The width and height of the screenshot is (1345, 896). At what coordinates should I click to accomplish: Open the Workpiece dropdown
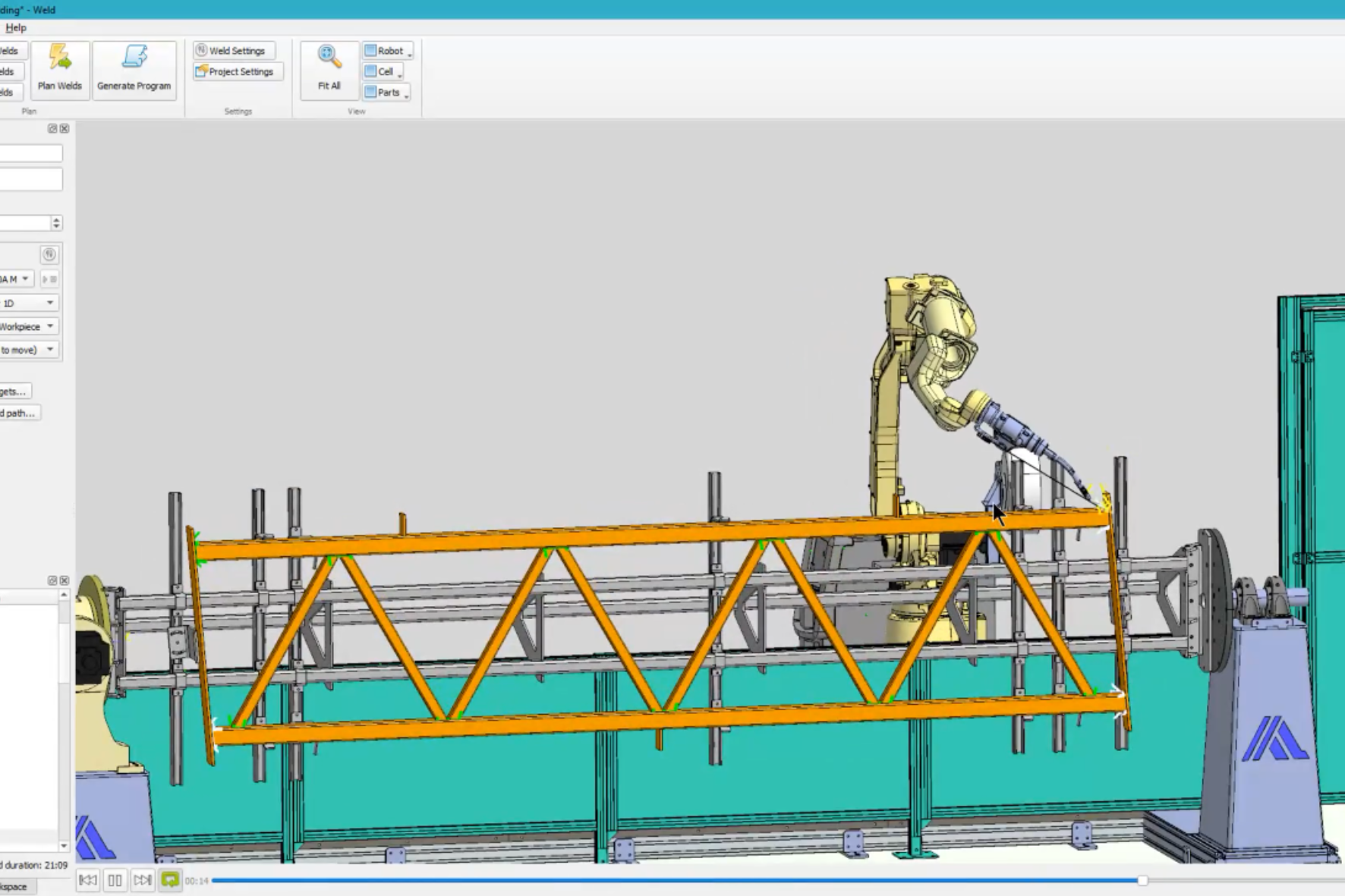(29, 326)
